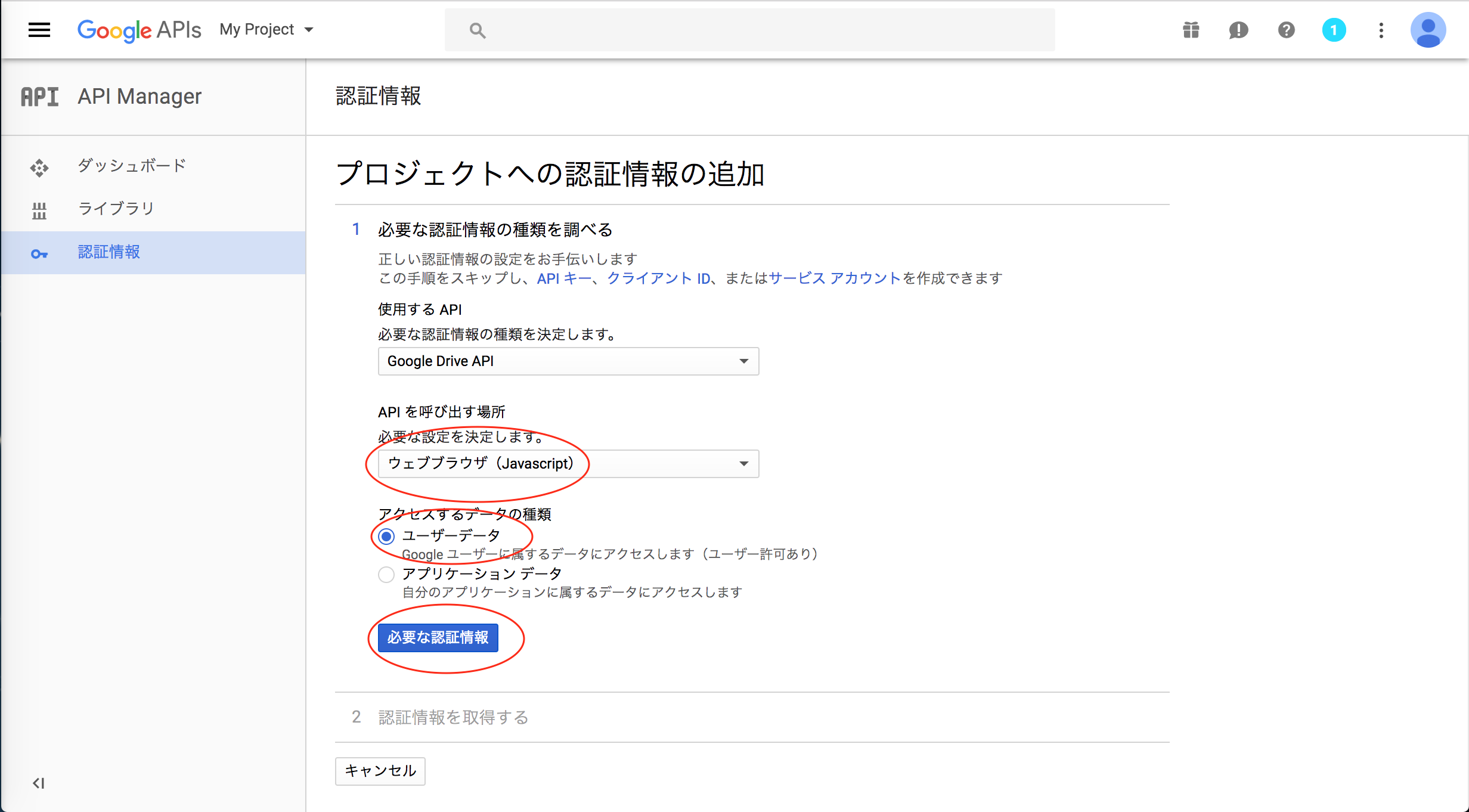The image size is (1469, 812).
Task: Open the three-dot overflow menu
Action: [x=1381, y=30]
